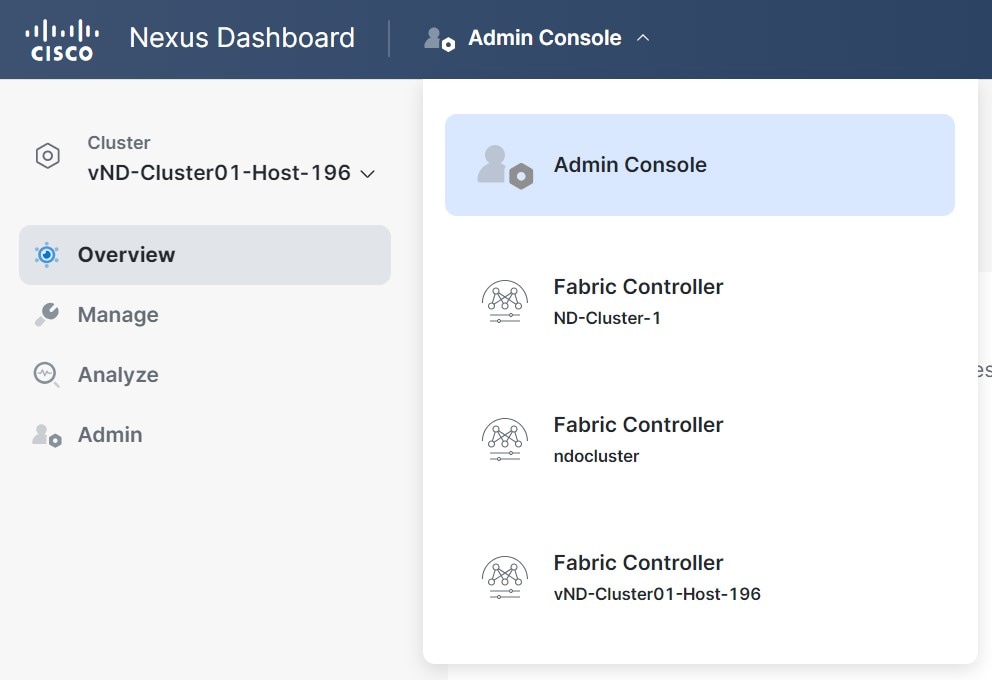Click Fabric Controller icon for vND-Cluster01-Host-196
Screen dimensions: 992x680
tap(505, 578)
